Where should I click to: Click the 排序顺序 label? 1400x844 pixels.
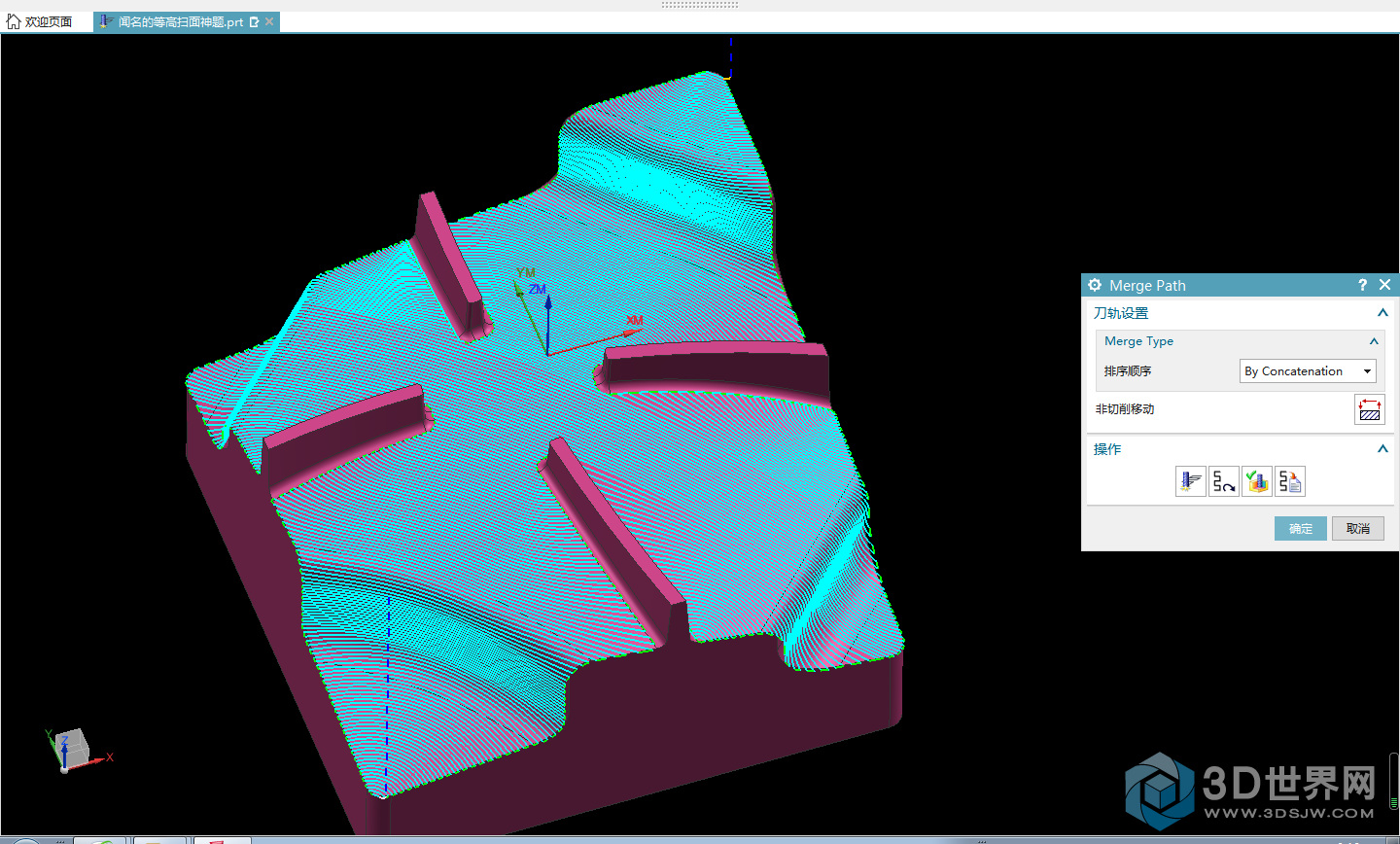coord(1128,371)
